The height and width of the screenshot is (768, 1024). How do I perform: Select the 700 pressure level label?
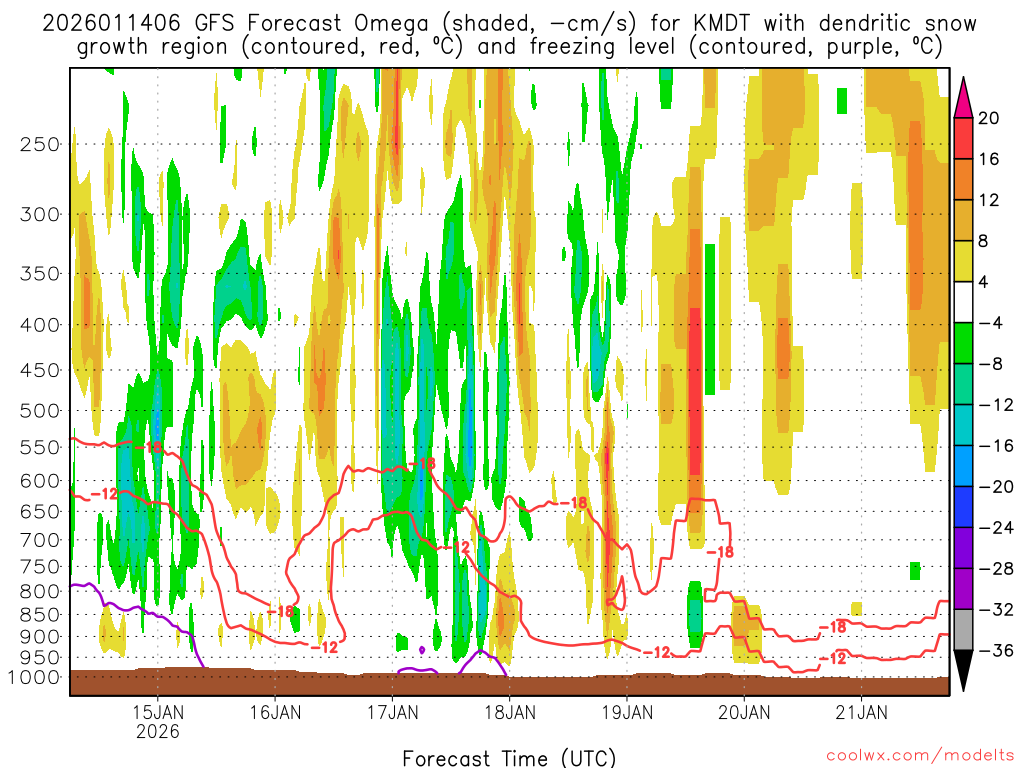(40, 540)
